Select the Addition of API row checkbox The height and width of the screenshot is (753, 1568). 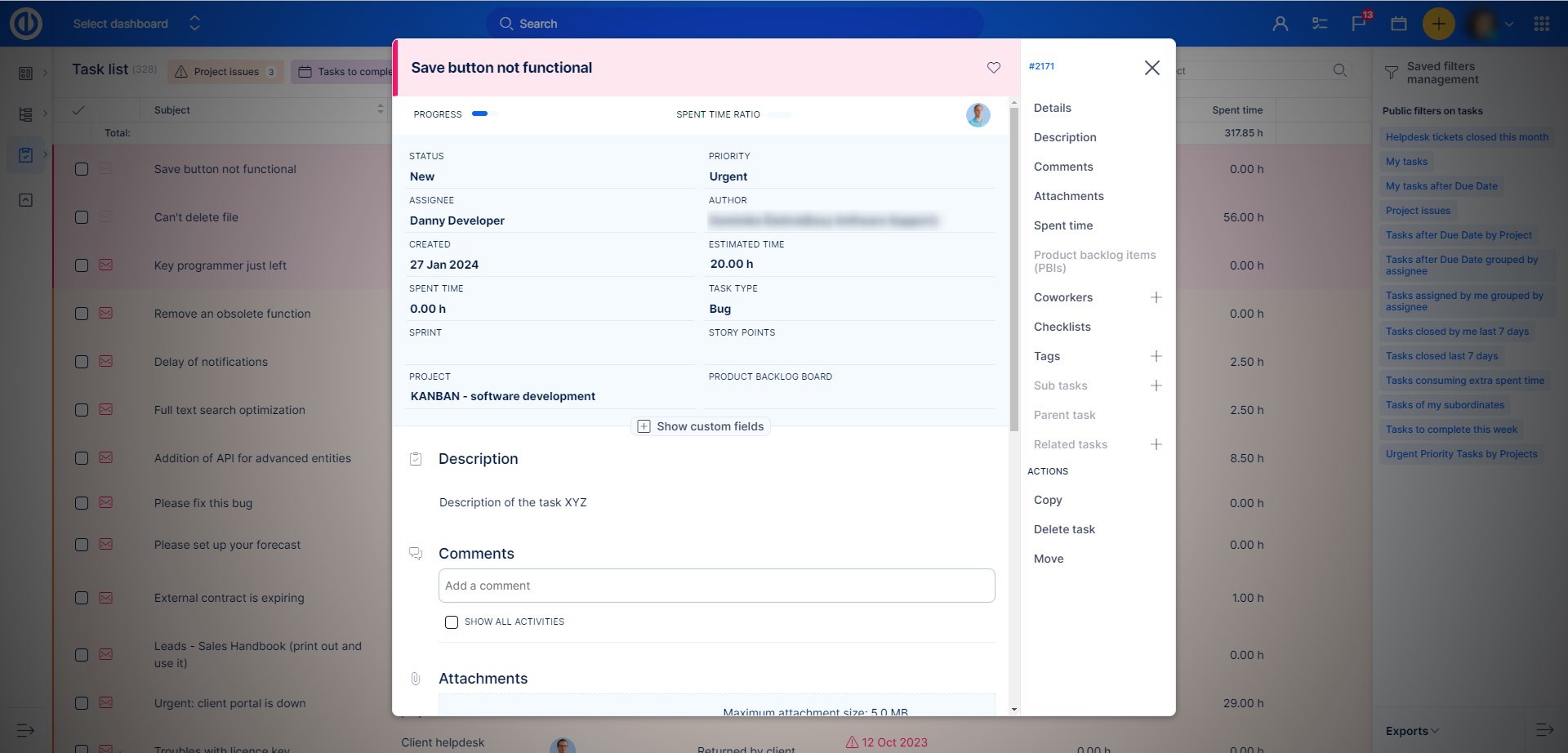[82, 458]
